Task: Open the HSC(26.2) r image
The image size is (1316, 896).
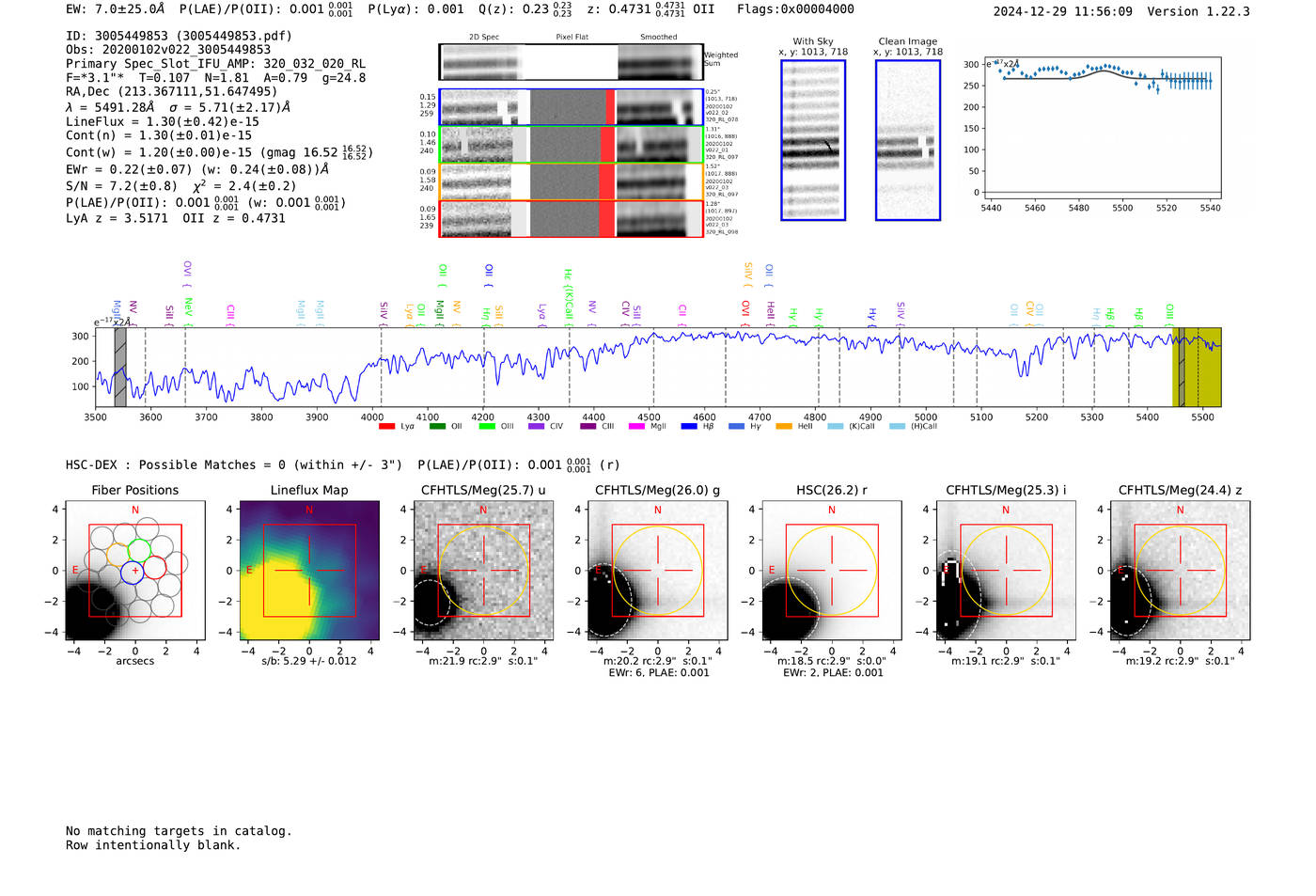Action: pos(831,571)
